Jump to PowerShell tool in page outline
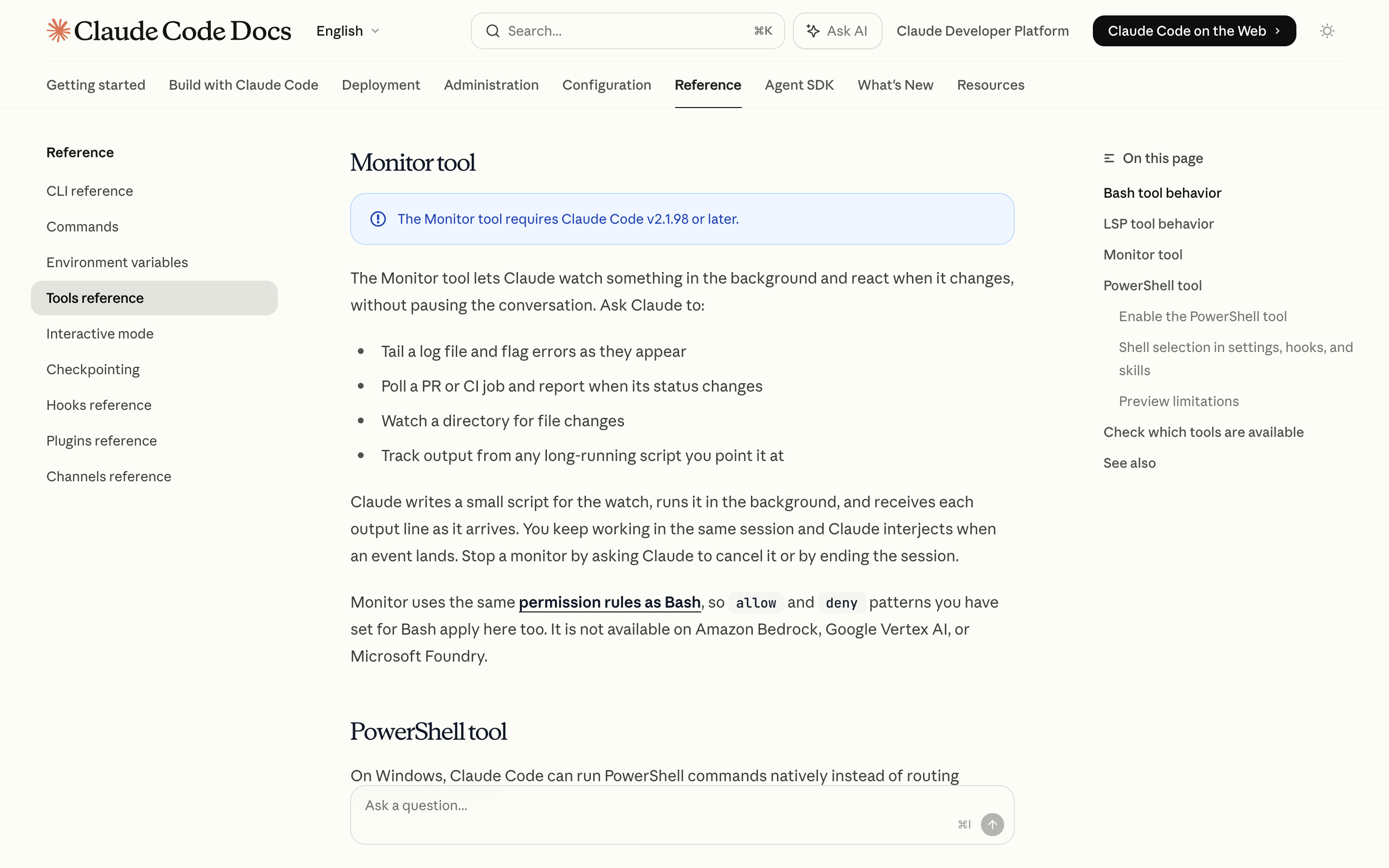 click(1152, 286)
